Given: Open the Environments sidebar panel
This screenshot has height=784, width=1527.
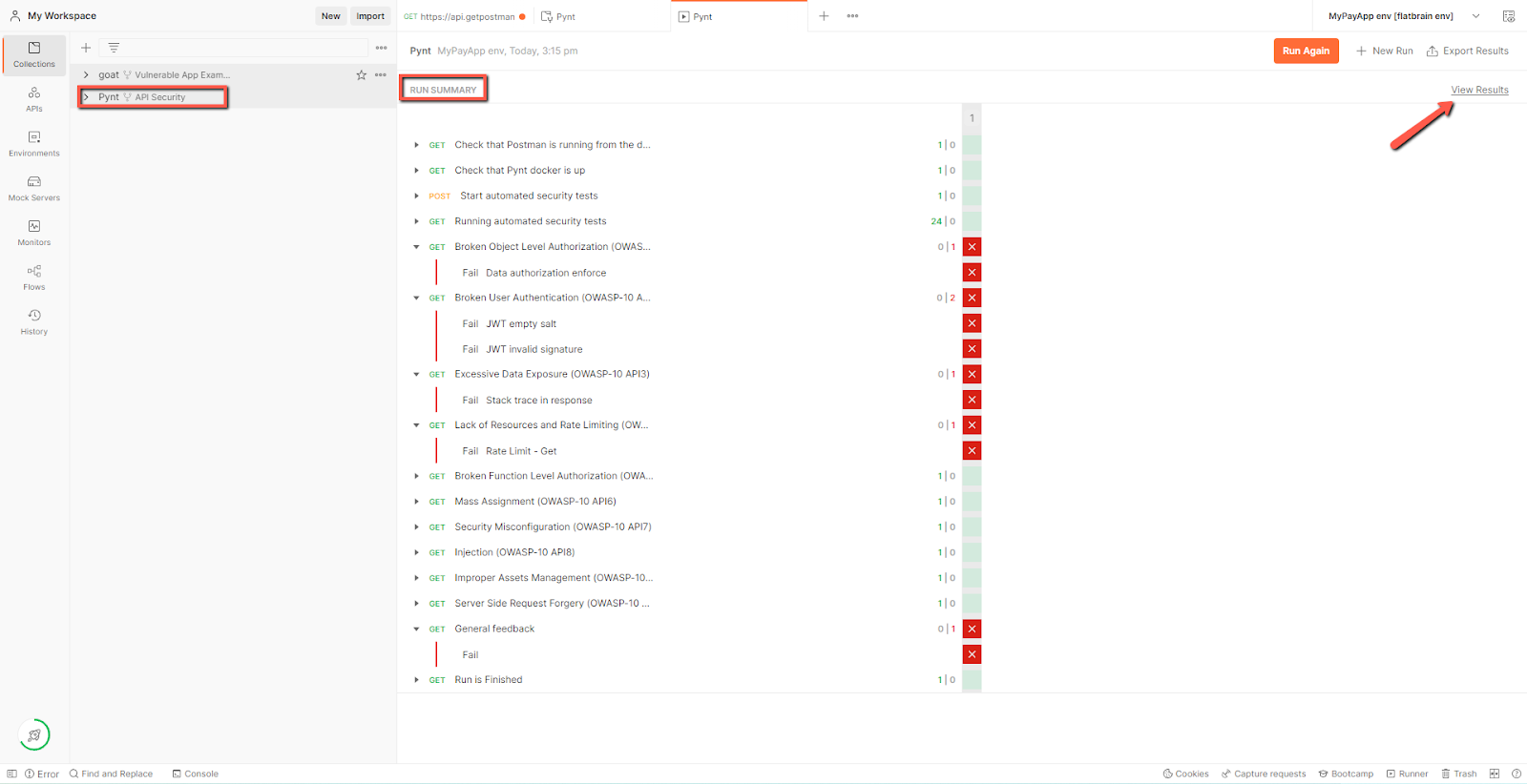Looking at the screenshot, I should (34, 144).
